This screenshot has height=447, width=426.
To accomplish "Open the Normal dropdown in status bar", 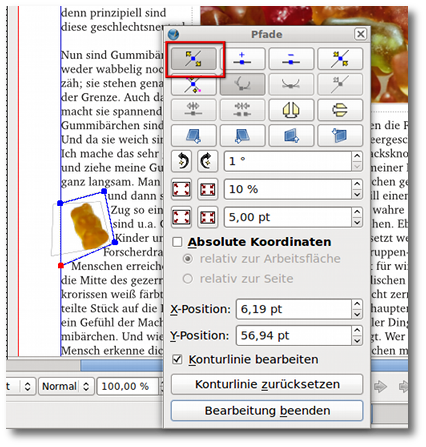I will pyautogui.click(x=66, y=386).
